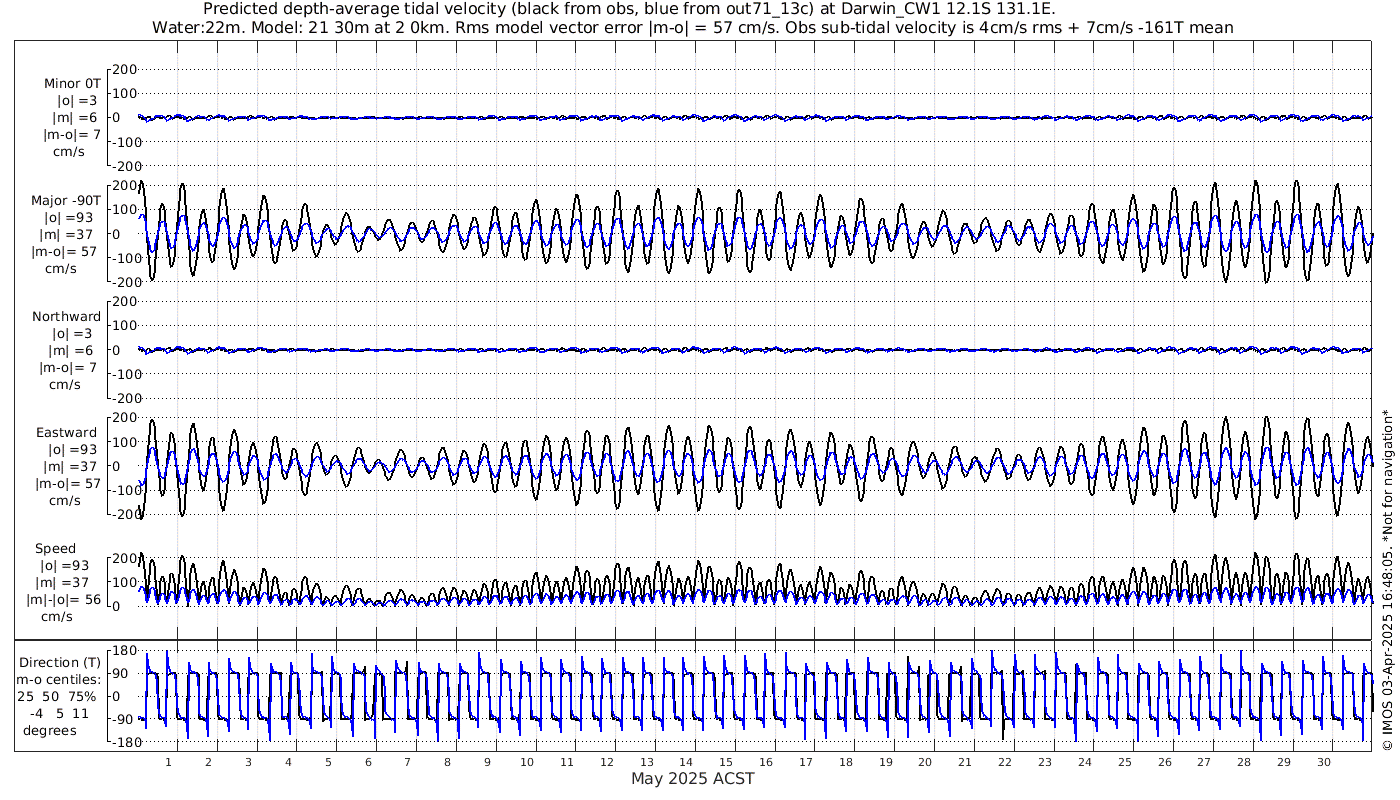Click day 30 on the time axis
The width and height of the screenshot is (1400, 800).
1324,762
